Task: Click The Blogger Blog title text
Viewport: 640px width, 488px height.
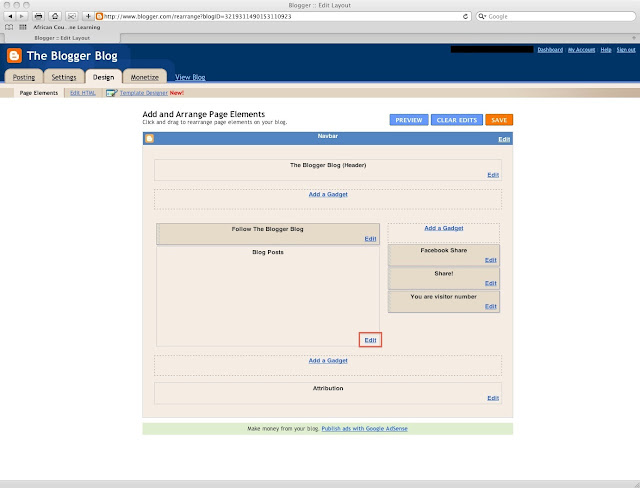Action: coord(72,56)
